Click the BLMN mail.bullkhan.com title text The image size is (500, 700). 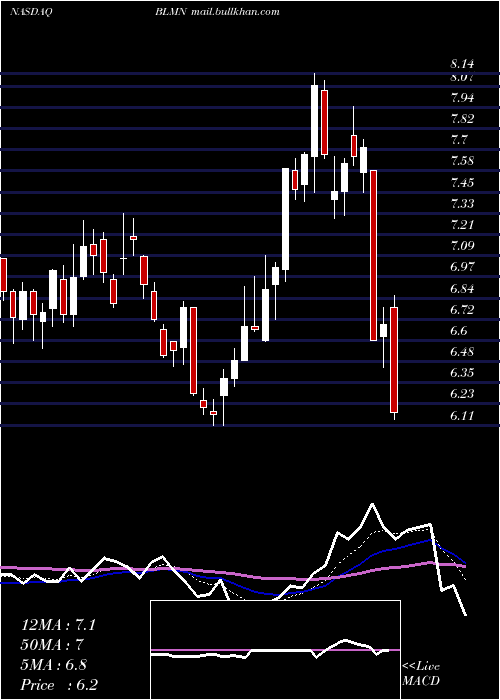pyautogui.click(x=217, y=12)
